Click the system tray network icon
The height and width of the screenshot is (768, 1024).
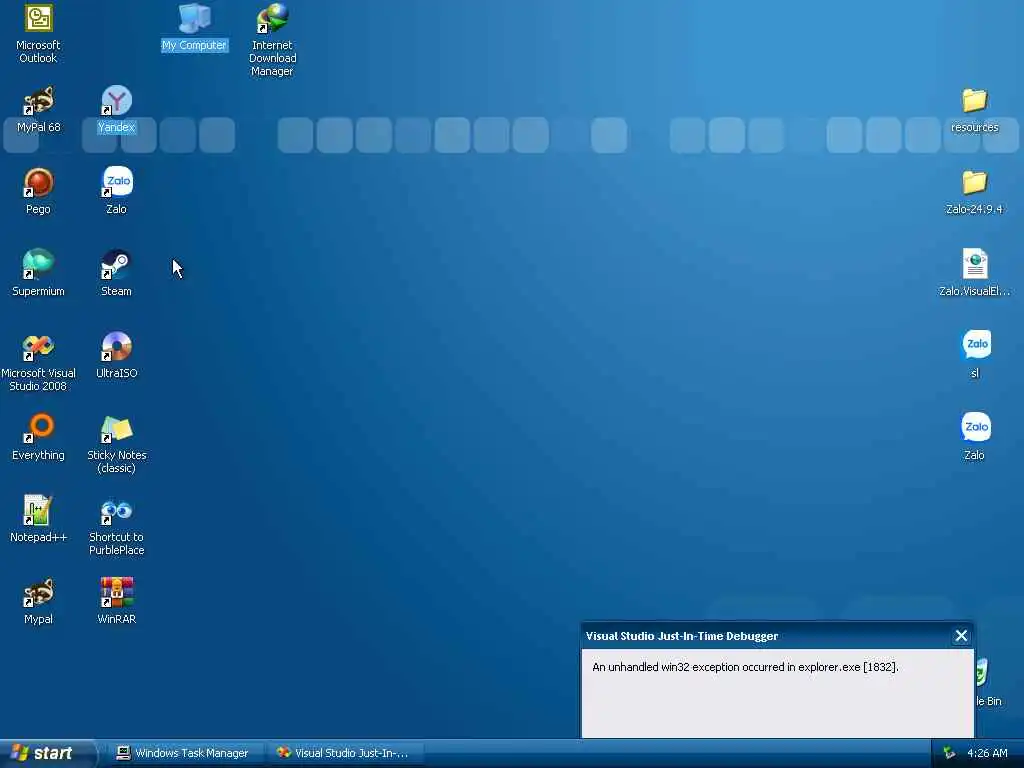coord(949,754)
